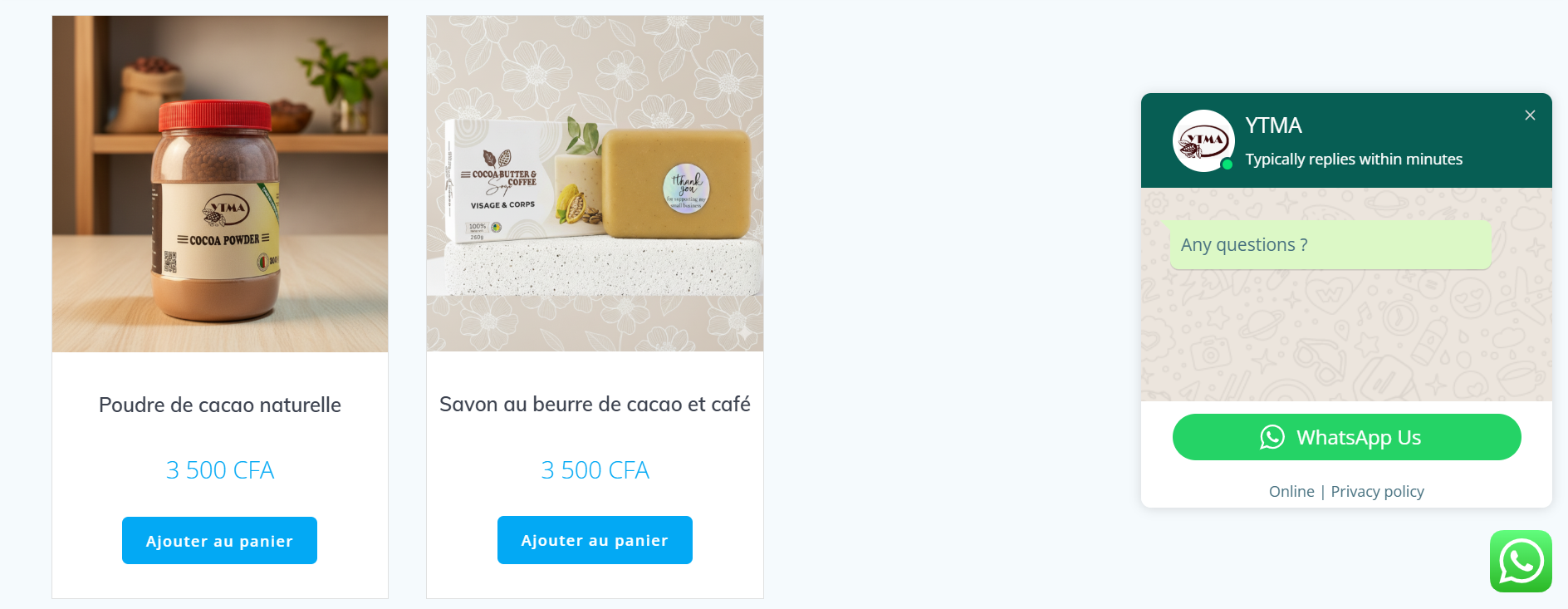Click Savon au beurre de cacao et café title
The image size is (1568, 609).
(x=595, y=404)
